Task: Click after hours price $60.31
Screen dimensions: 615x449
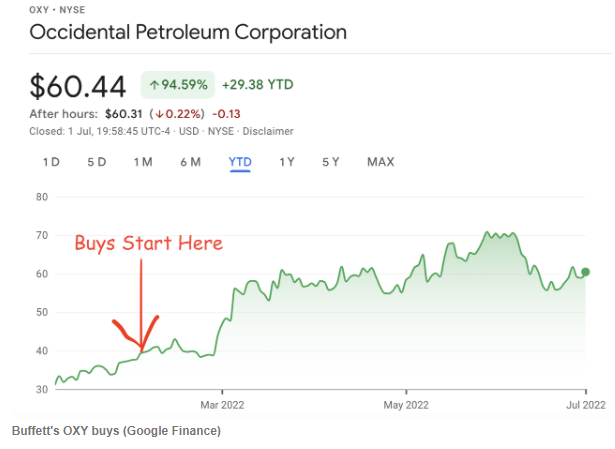Action: [124, 114]
